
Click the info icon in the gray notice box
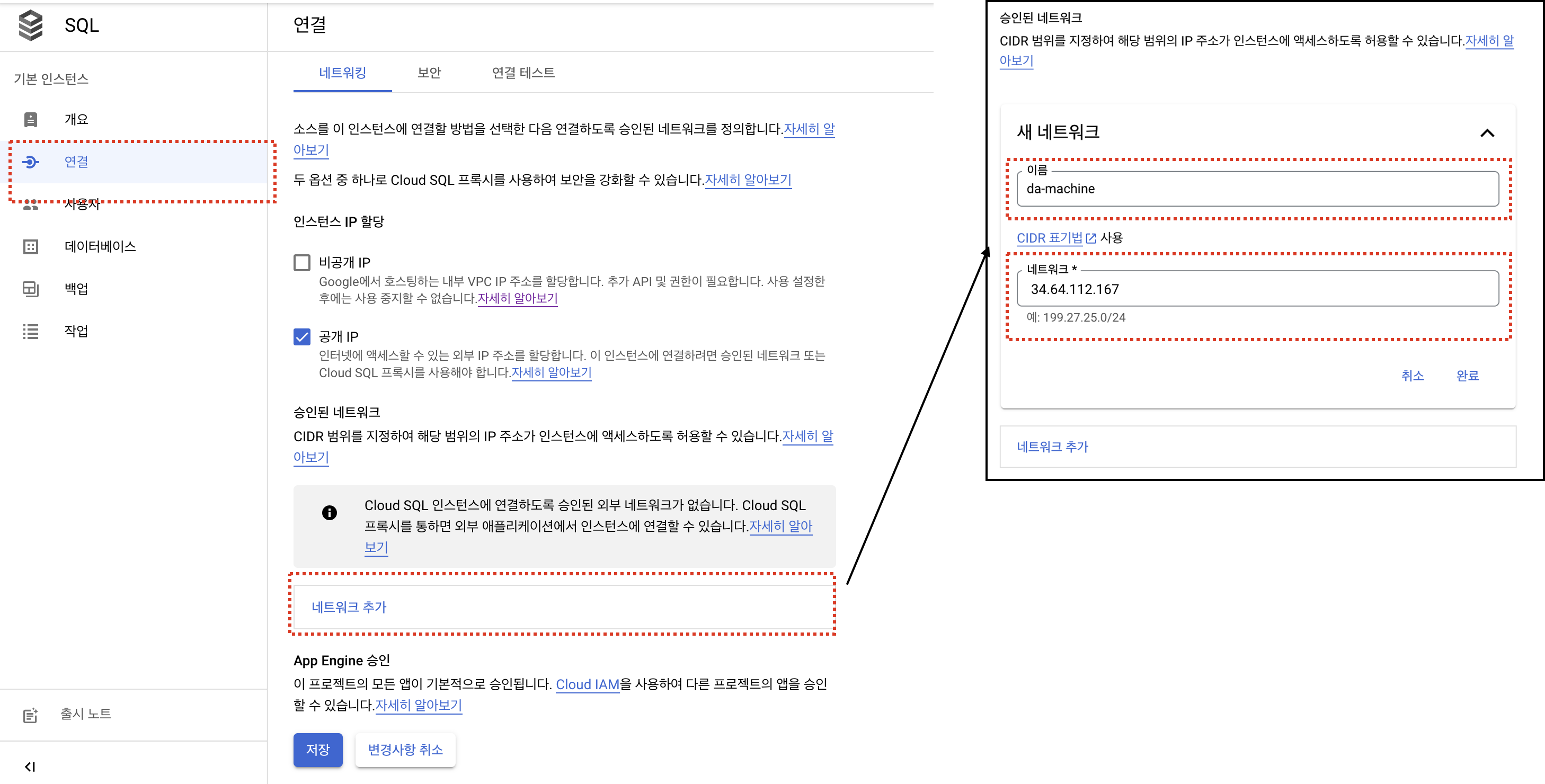pyautogui.click(x=329, y=512)
